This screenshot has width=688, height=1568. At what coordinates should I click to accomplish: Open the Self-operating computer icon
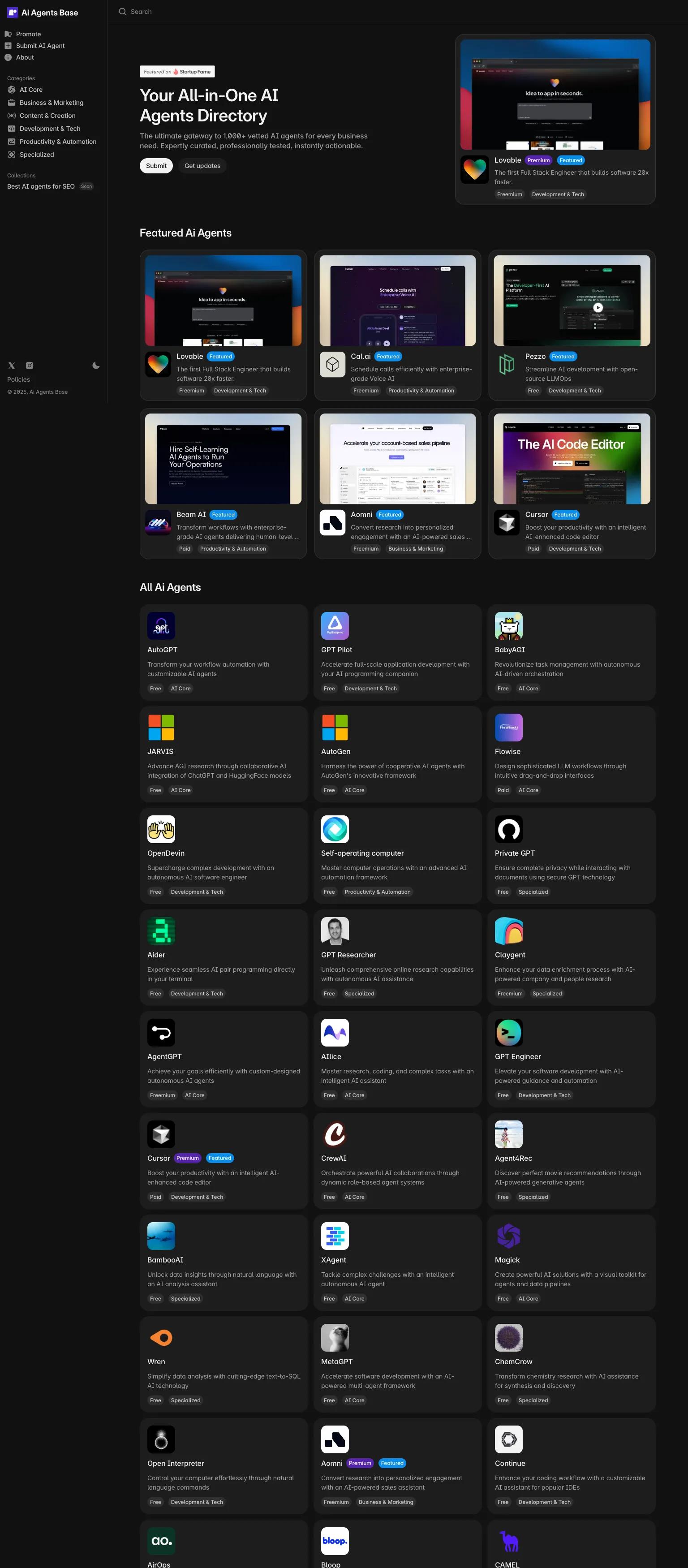[335, 829]
